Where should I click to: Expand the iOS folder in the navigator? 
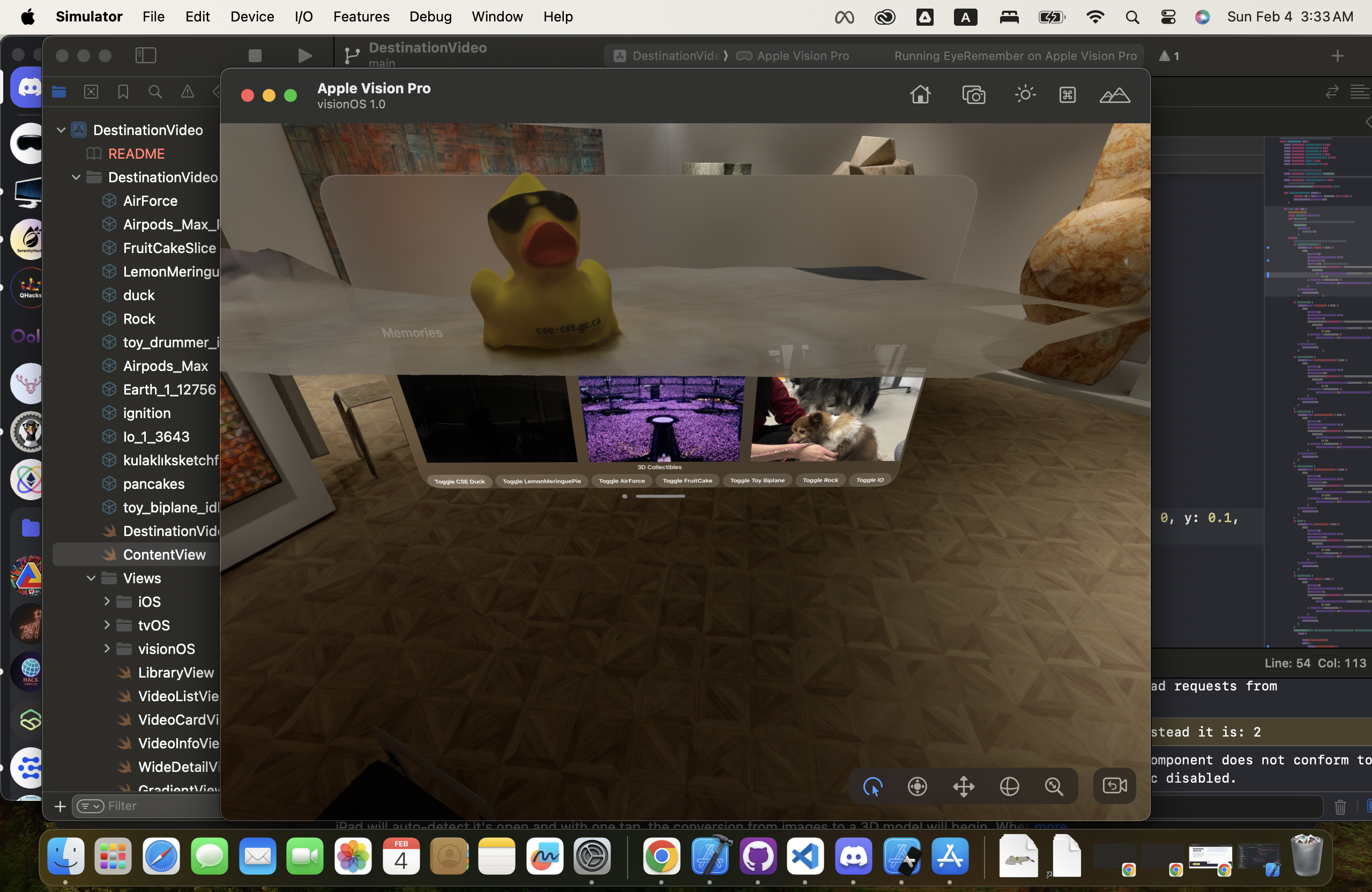107,601
